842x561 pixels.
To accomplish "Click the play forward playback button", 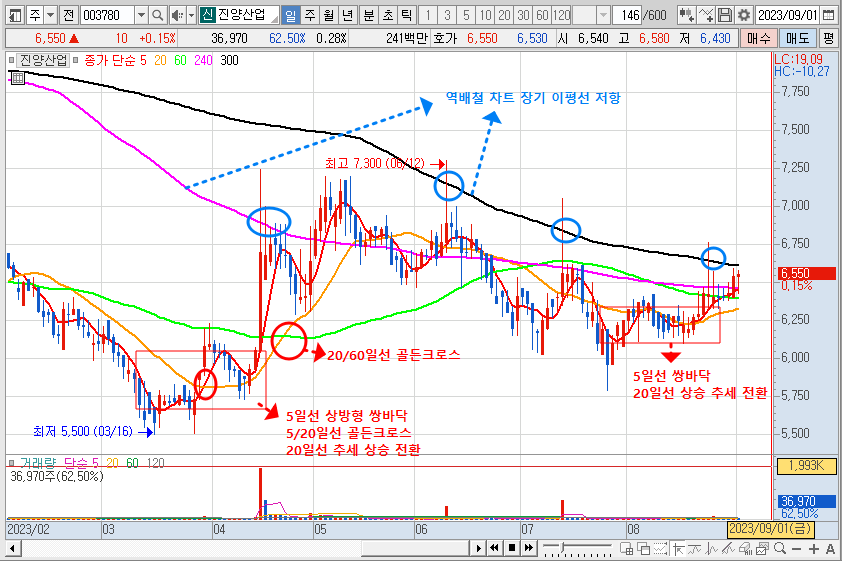I will tap(478, 548).
